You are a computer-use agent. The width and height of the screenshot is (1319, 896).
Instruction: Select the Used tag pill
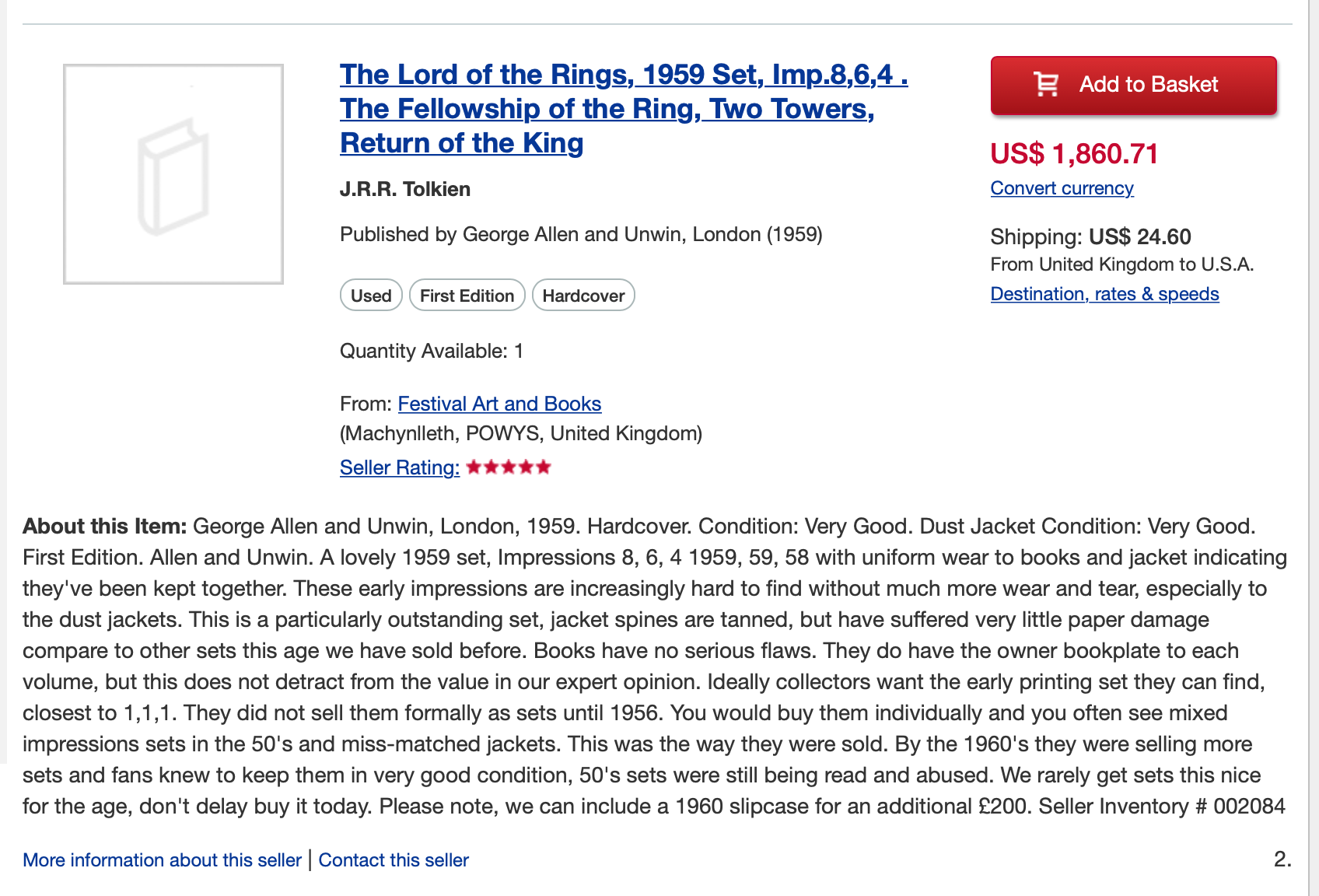pos(371,296)
